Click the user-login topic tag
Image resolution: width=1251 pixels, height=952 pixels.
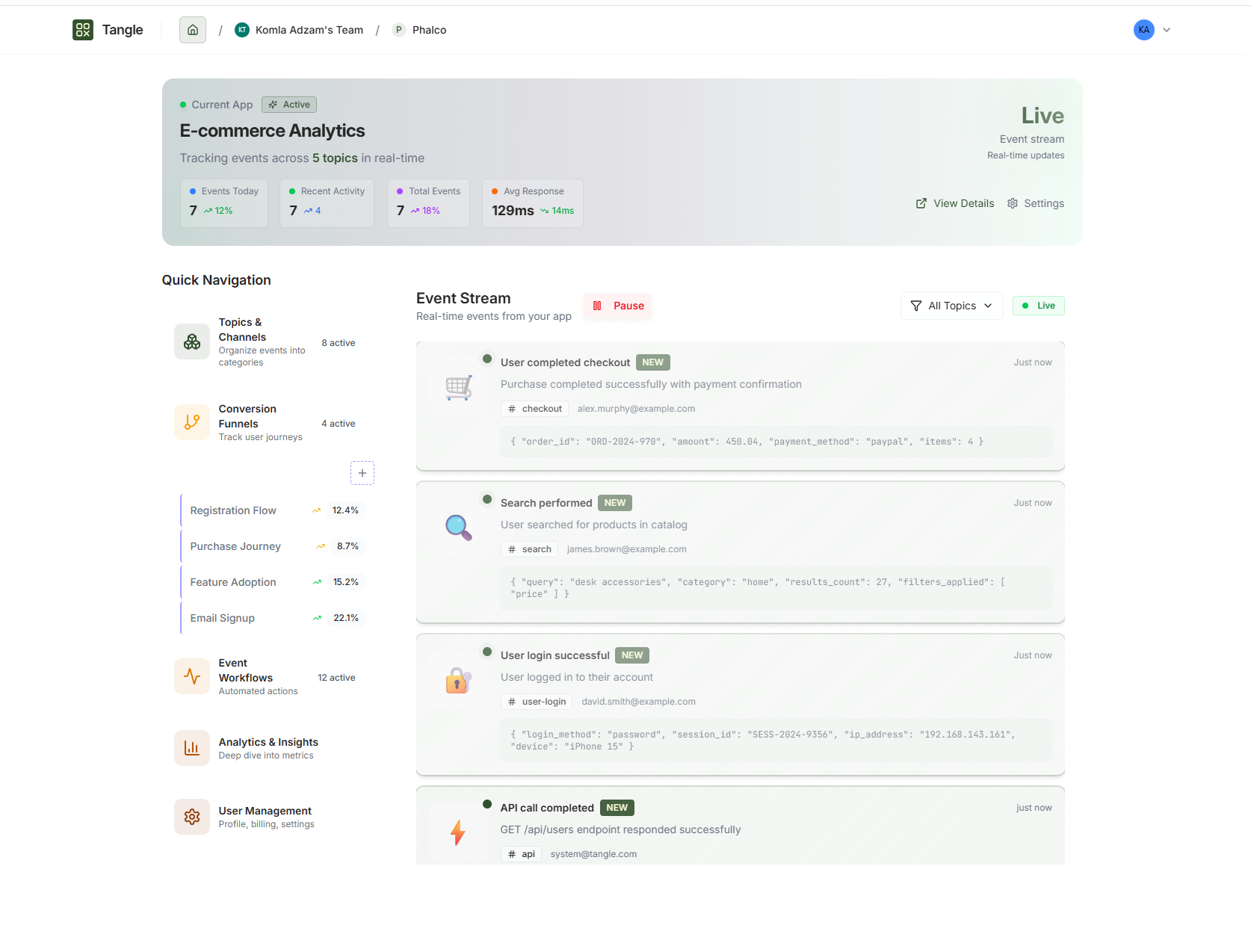pyautogui.click(x=537, y=702)
